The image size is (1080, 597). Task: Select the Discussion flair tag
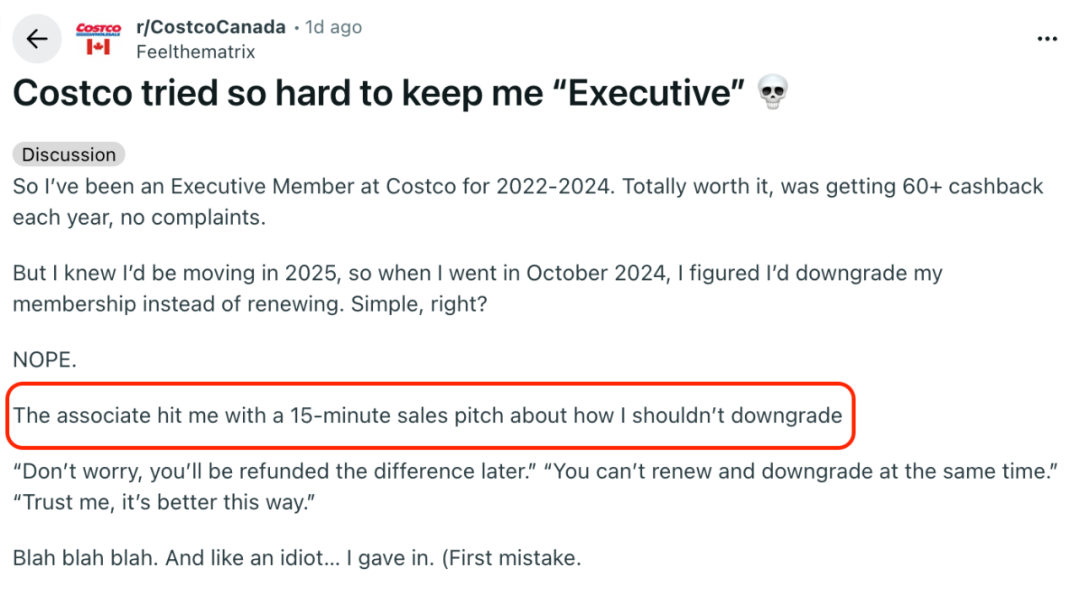[69, 154]
